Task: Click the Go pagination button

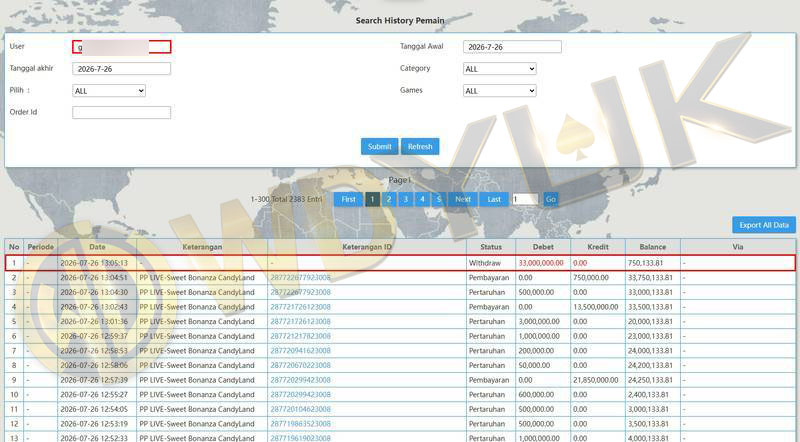Action: [551, 199]
